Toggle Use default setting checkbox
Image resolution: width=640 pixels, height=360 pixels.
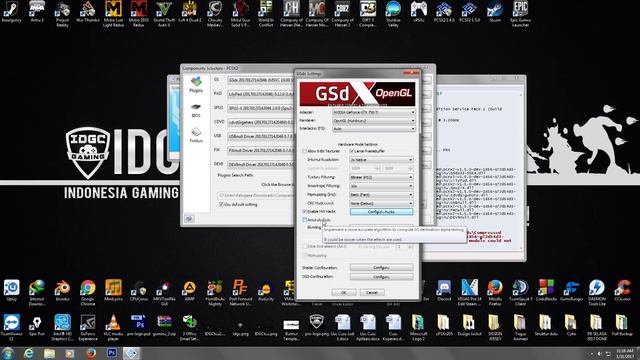pyautogui.click(x=221, y=204)
